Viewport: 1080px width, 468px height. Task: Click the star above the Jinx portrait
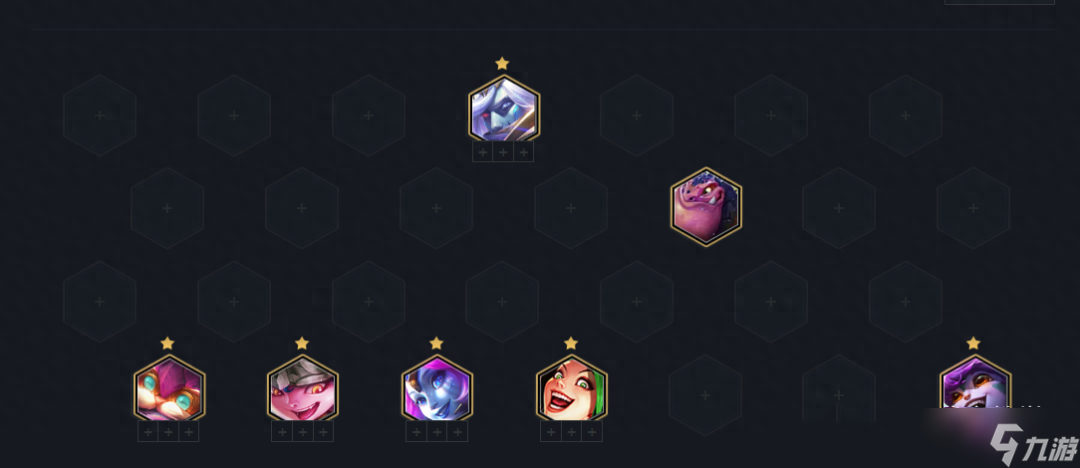570,343
